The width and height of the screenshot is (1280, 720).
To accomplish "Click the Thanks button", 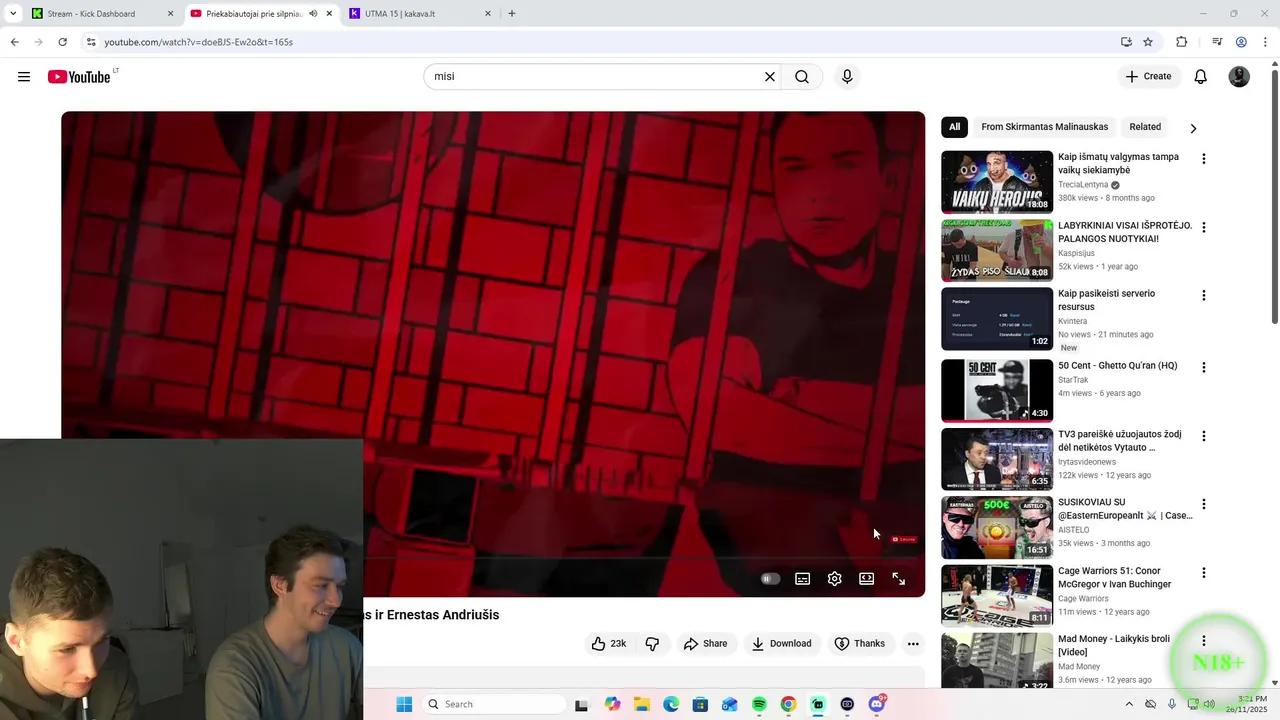I will click(x=860, y=644).
